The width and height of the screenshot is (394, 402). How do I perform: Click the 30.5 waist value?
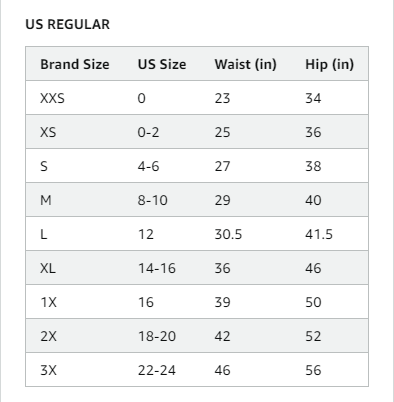[228, 234]
